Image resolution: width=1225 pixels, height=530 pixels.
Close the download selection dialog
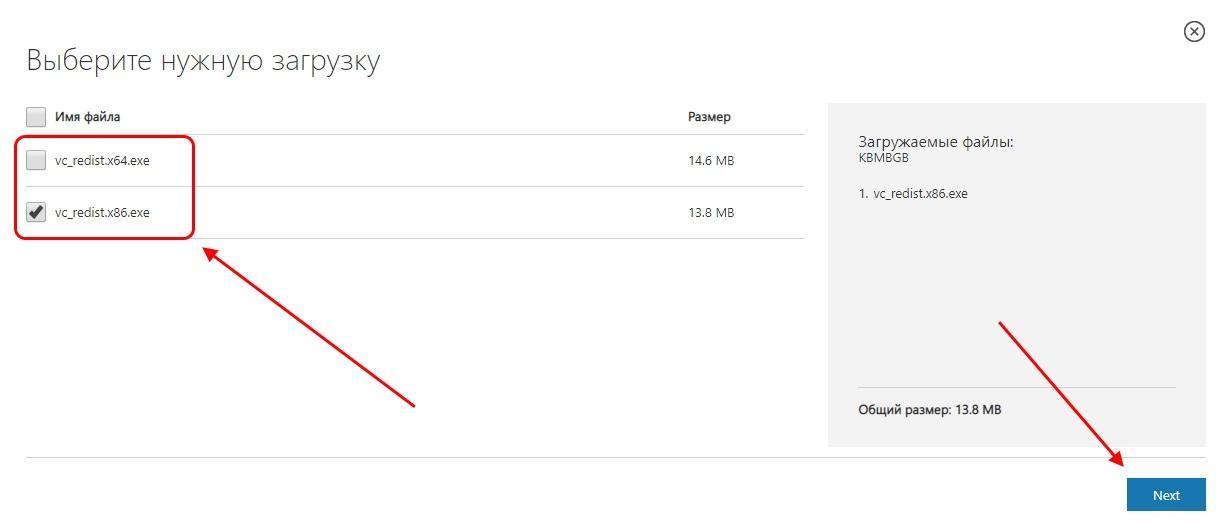pos(1194,32)
